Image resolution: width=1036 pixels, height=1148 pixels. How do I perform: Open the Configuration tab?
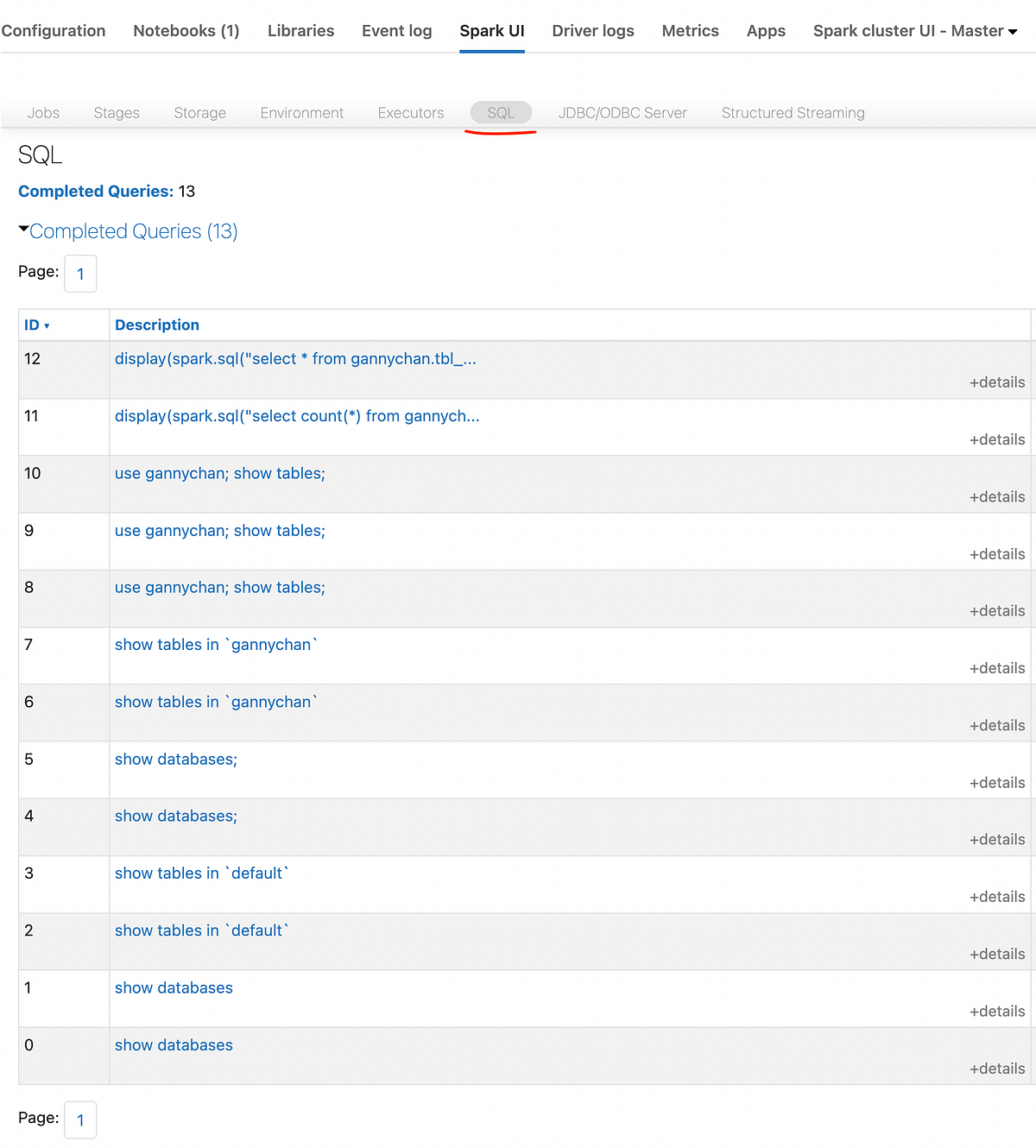pos(53,30)
